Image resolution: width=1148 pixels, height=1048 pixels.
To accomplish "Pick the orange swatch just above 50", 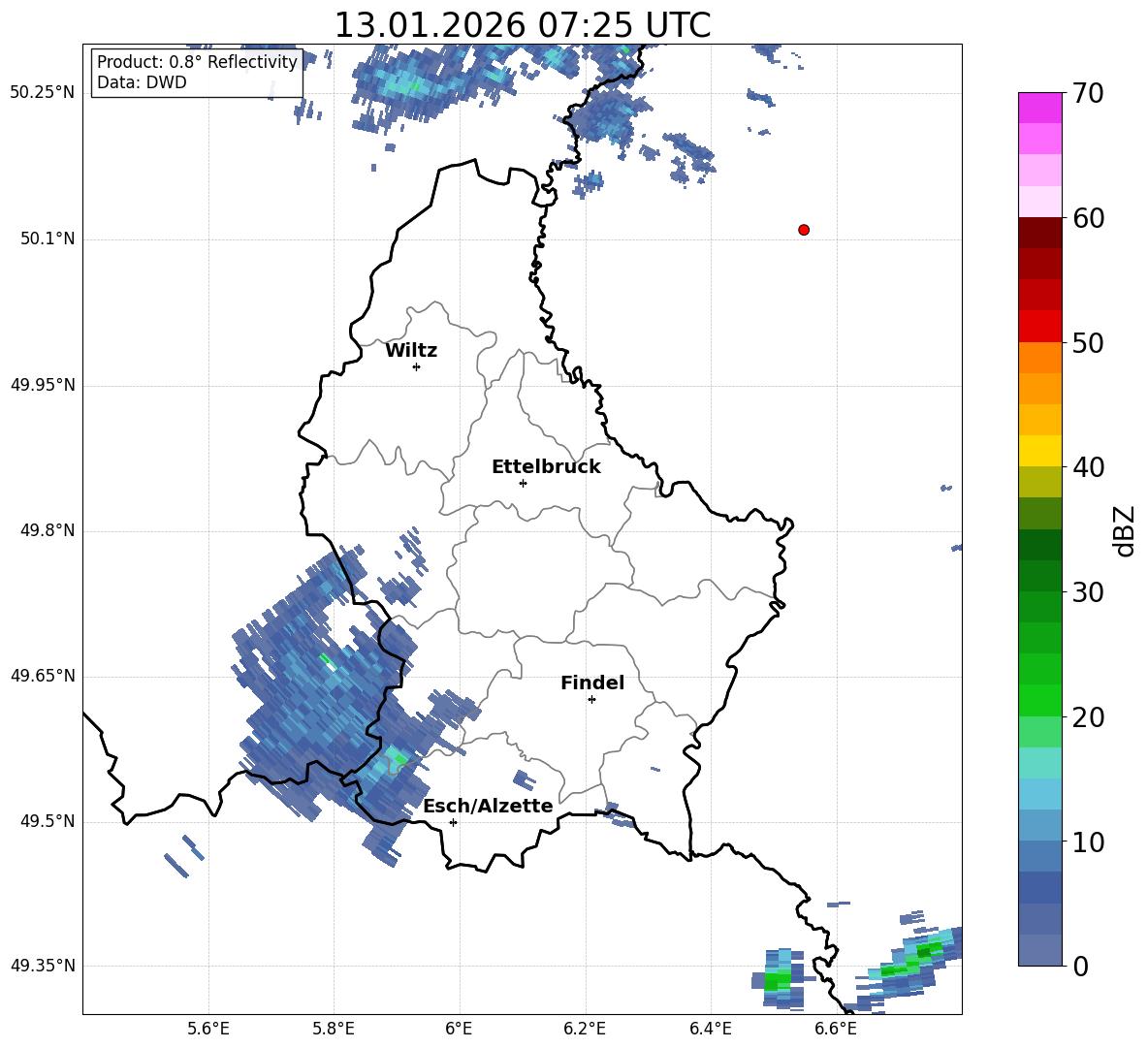I will pos(1039,357).
